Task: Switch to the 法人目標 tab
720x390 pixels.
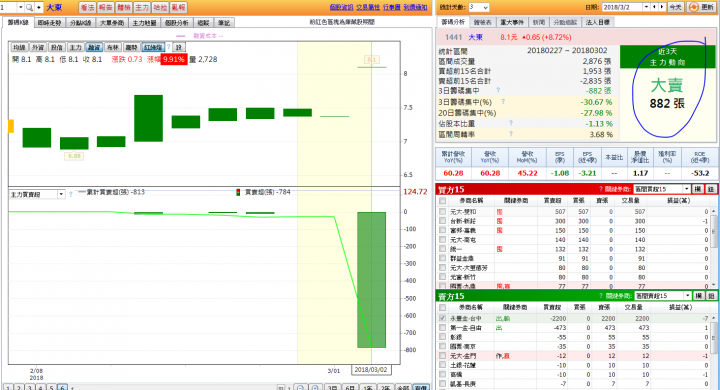Action: click(598, 22)
